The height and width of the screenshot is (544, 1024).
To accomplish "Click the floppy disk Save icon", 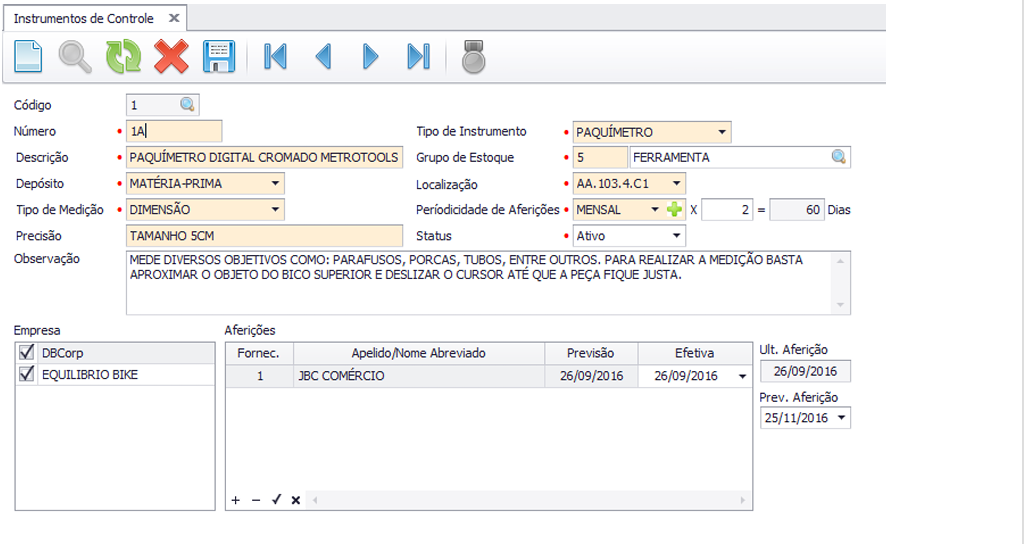I will point(219,56).
